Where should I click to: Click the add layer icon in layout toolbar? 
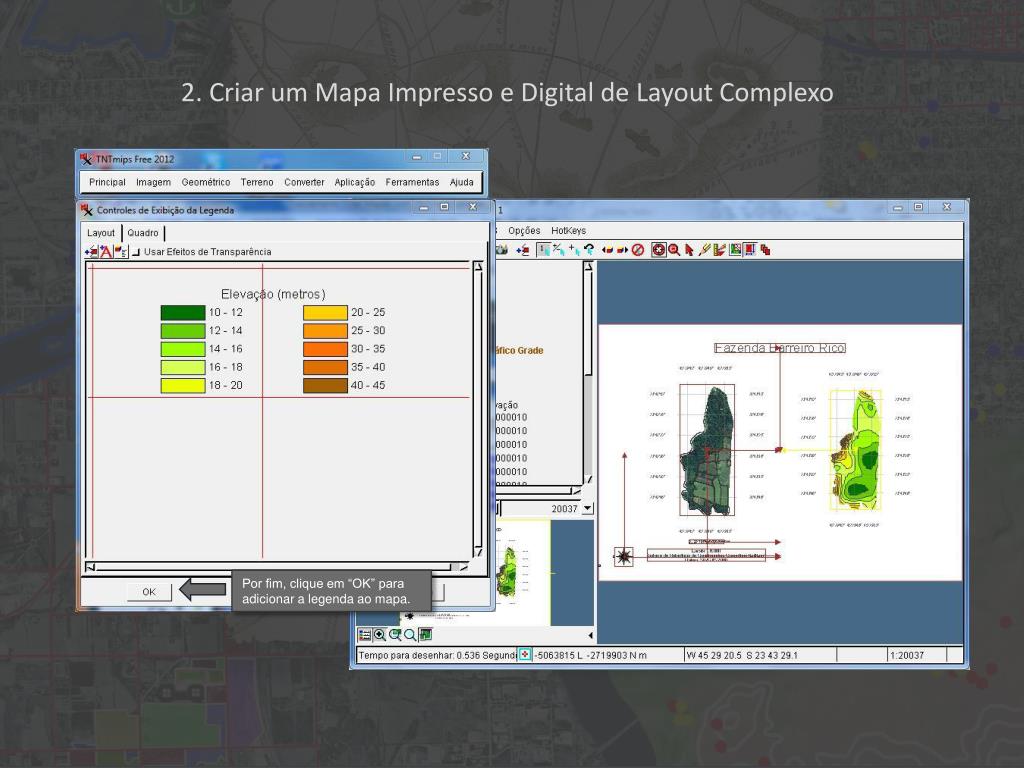[x=522, y=250]
